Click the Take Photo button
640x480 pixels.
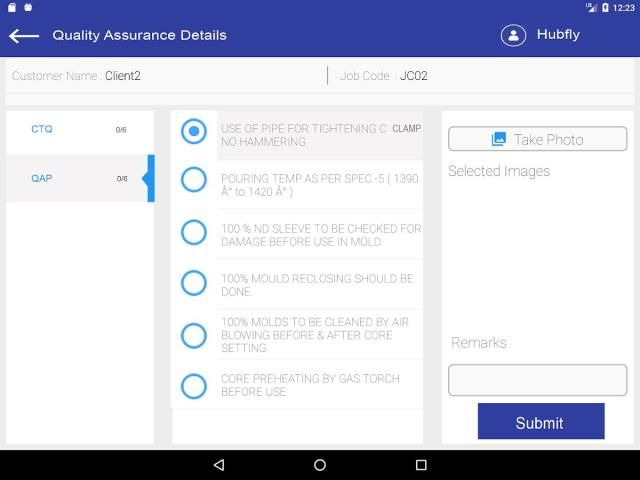537,140
